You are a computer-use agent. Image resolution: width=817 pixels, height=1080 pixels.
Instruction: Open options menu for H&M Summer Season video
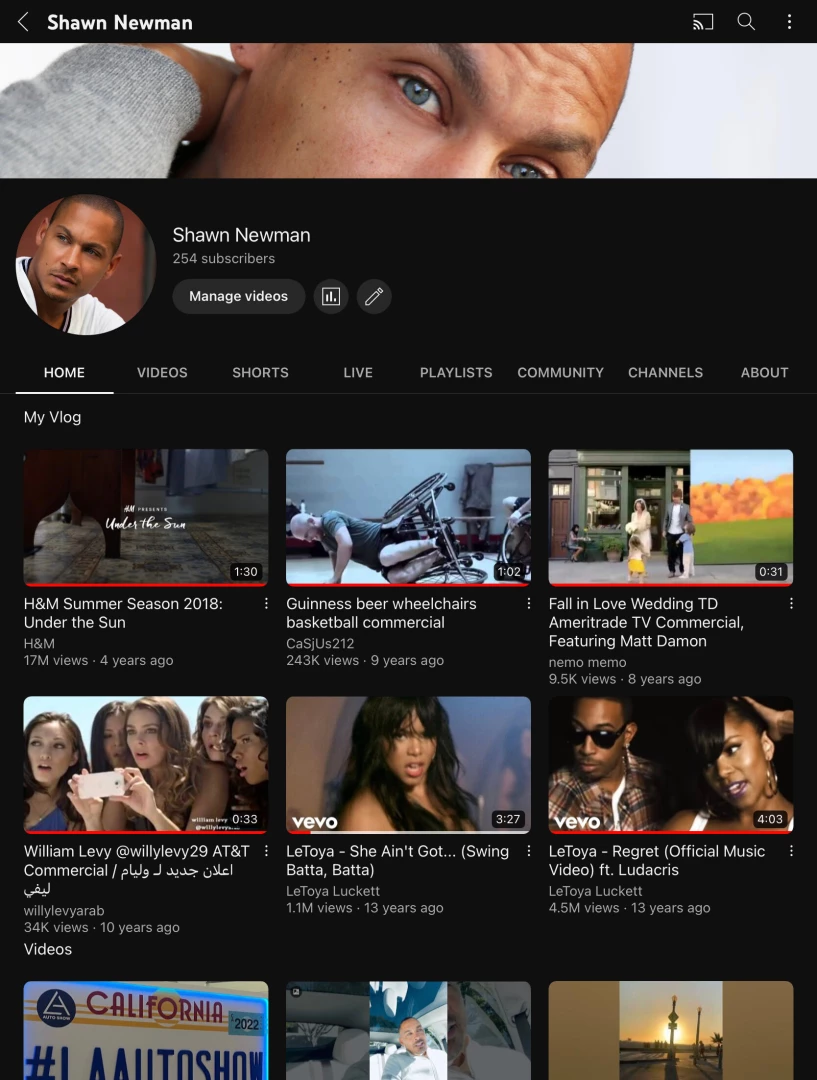point(266,603)
